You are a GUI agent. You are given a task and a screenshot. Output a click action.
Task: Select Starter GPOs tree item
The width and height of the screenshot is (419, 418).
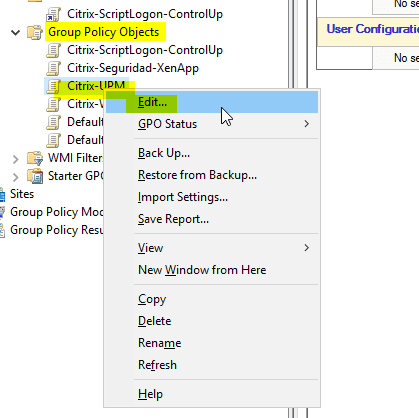(76, 176)
